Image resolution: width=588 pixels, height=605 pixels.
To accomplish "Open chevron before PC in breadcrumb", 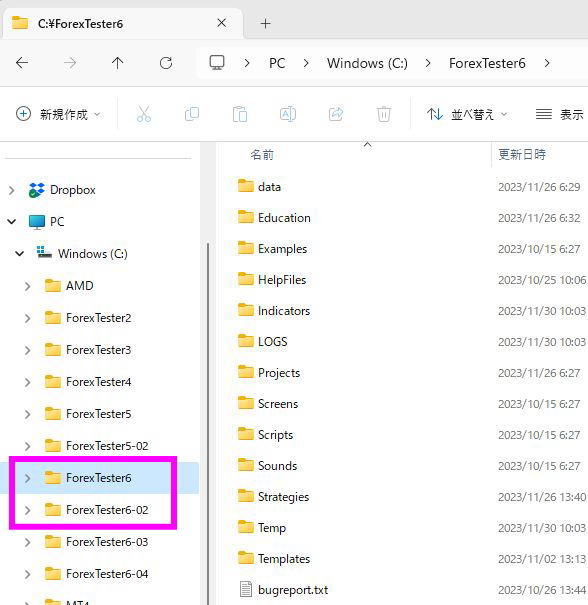I will [x=247, y=63].
